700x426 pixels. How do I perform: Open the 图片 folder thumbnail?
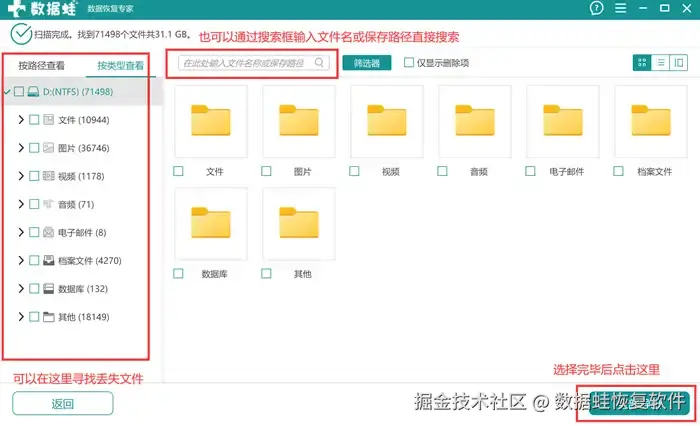(x=299, y=121)
